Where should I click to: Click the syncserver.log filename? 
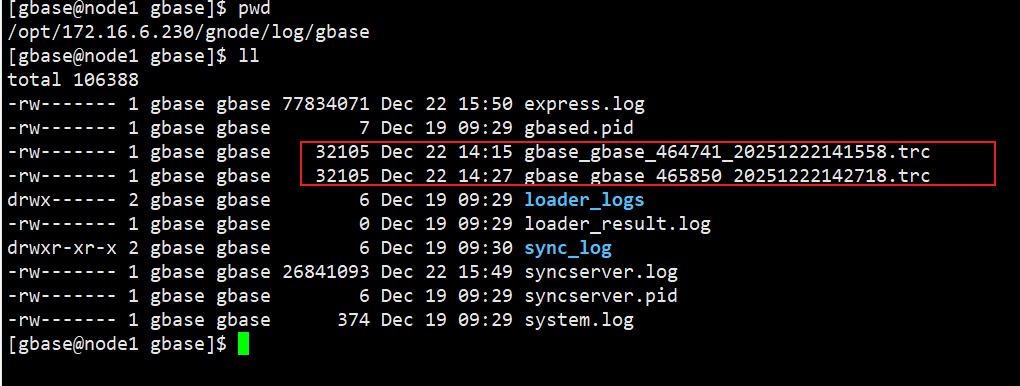click(600, 272)
